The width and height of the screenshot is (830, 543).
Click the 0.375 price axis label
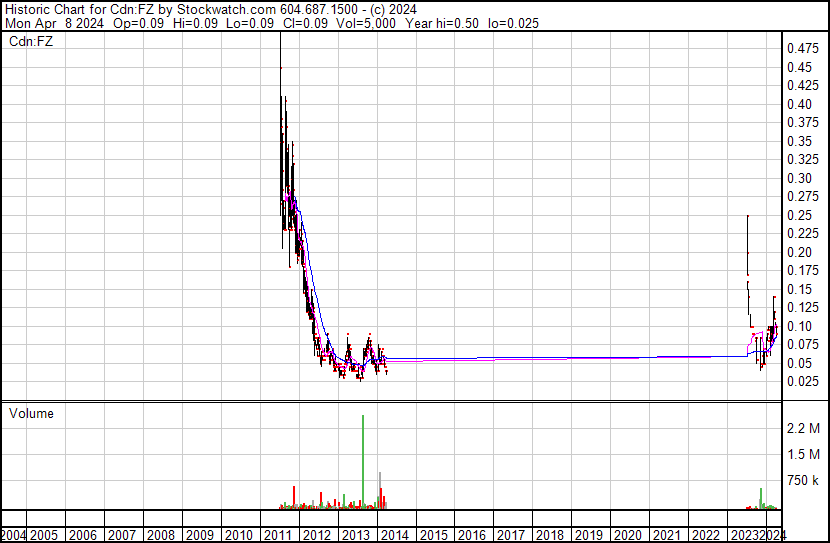(x=803, y=122)
